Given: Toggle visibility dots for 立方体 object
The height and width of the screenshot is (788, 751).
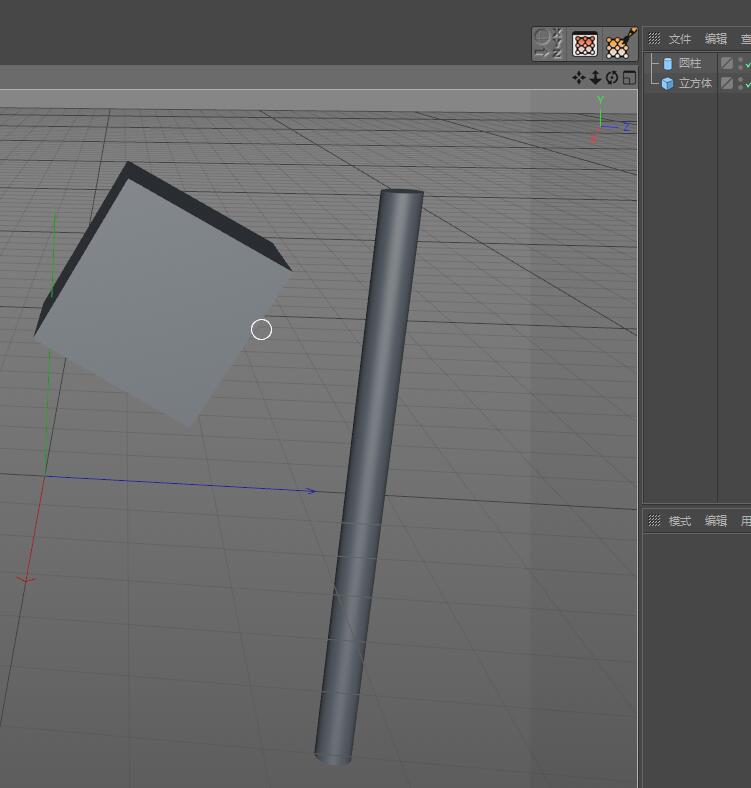Looking at the screenshot, I should (741, 83).
